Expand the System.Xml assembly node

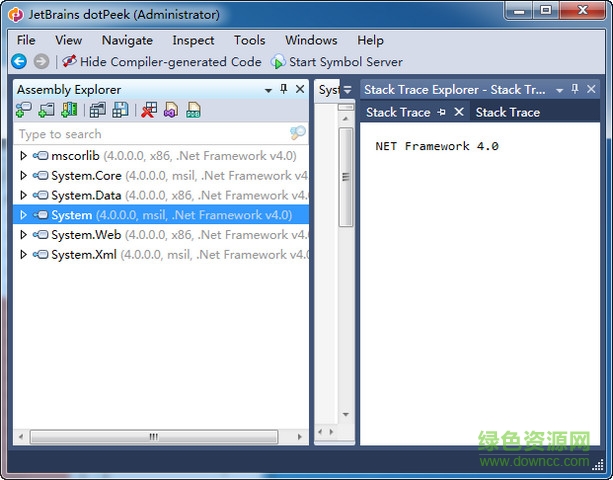coord(23,254)
